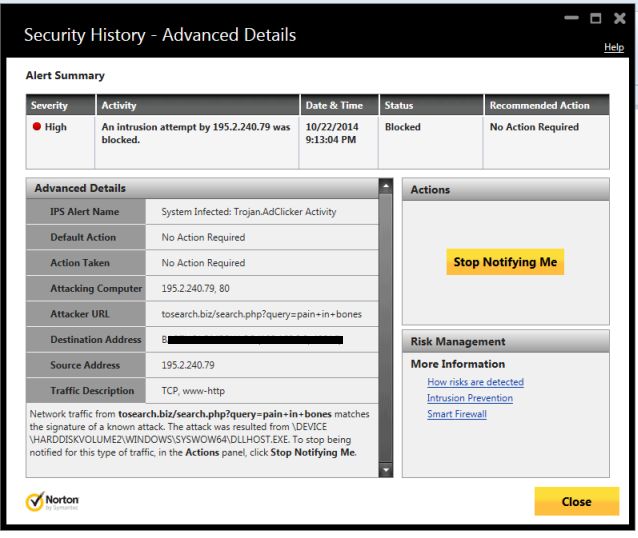
Task: Click the red High severity indicator dot
Action: point(37,128)
